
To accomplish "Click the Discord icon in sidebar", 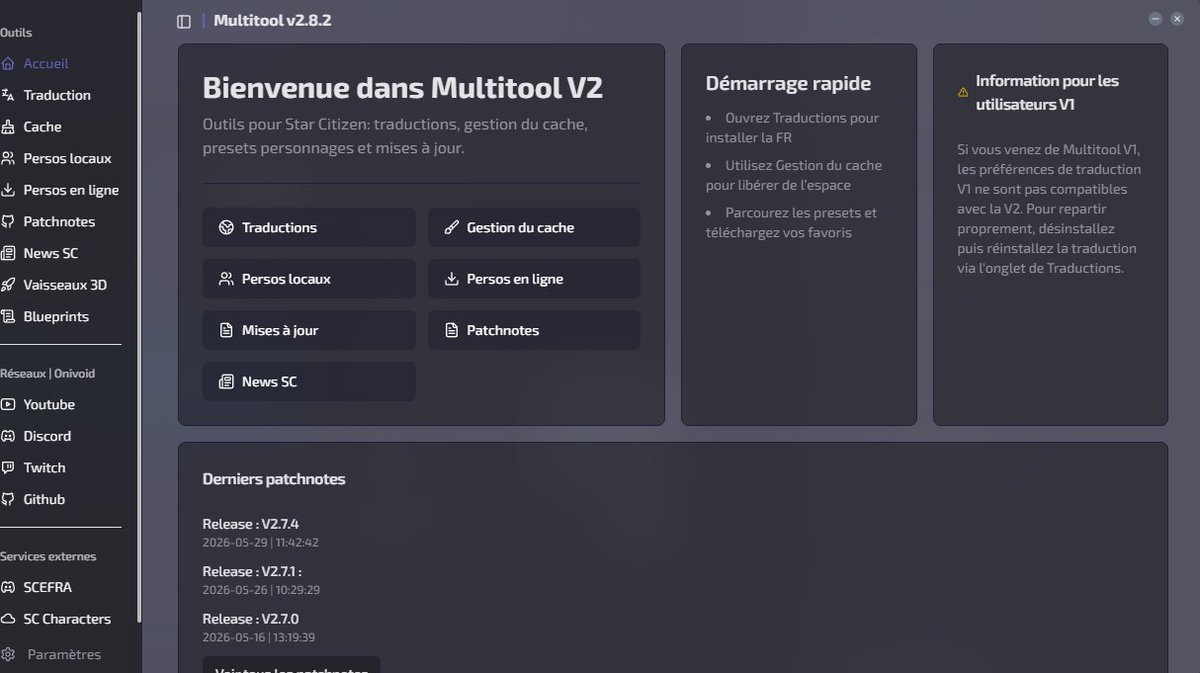I will [8, 436].
